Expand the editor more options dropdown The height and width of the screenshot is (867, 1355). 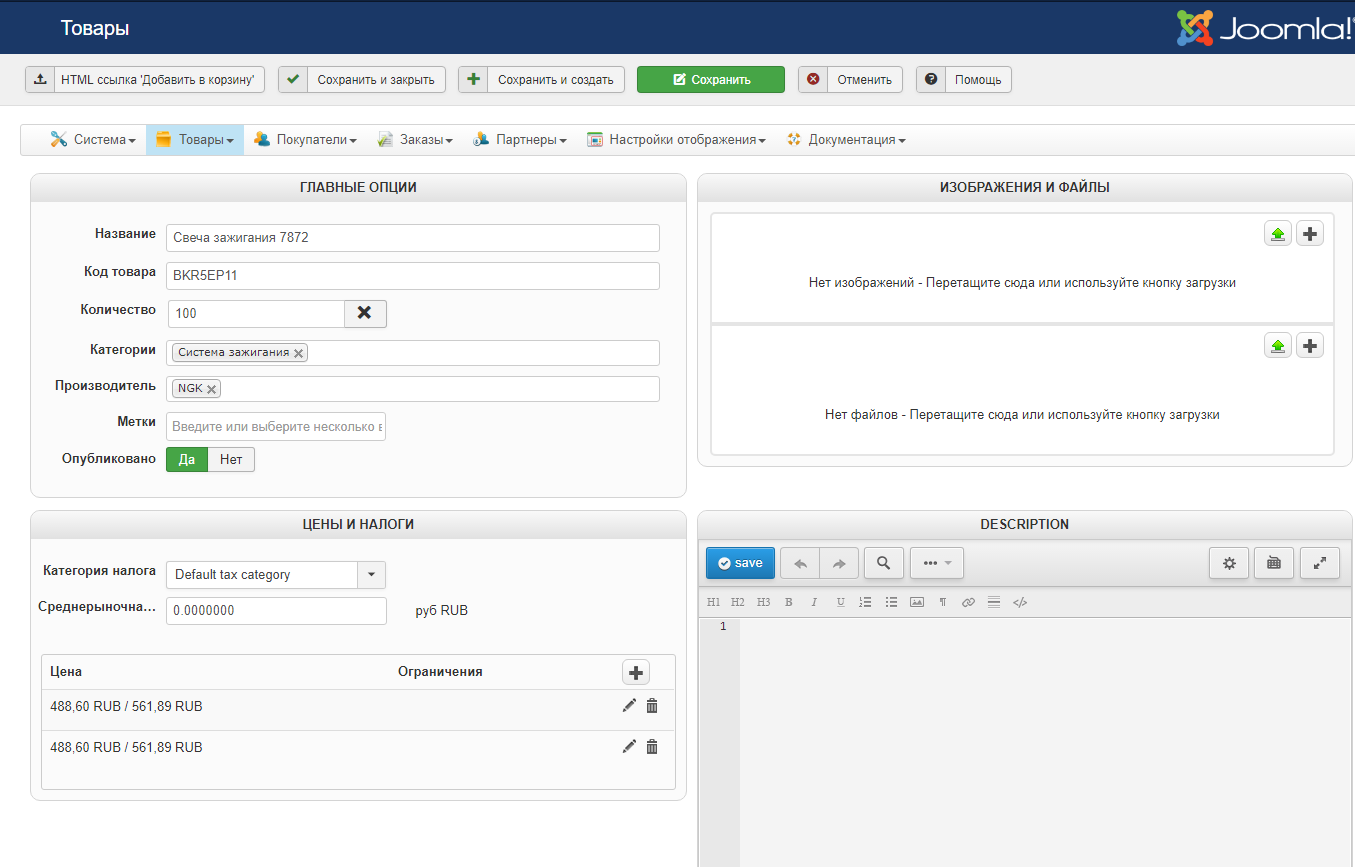[x=937, y=563]
